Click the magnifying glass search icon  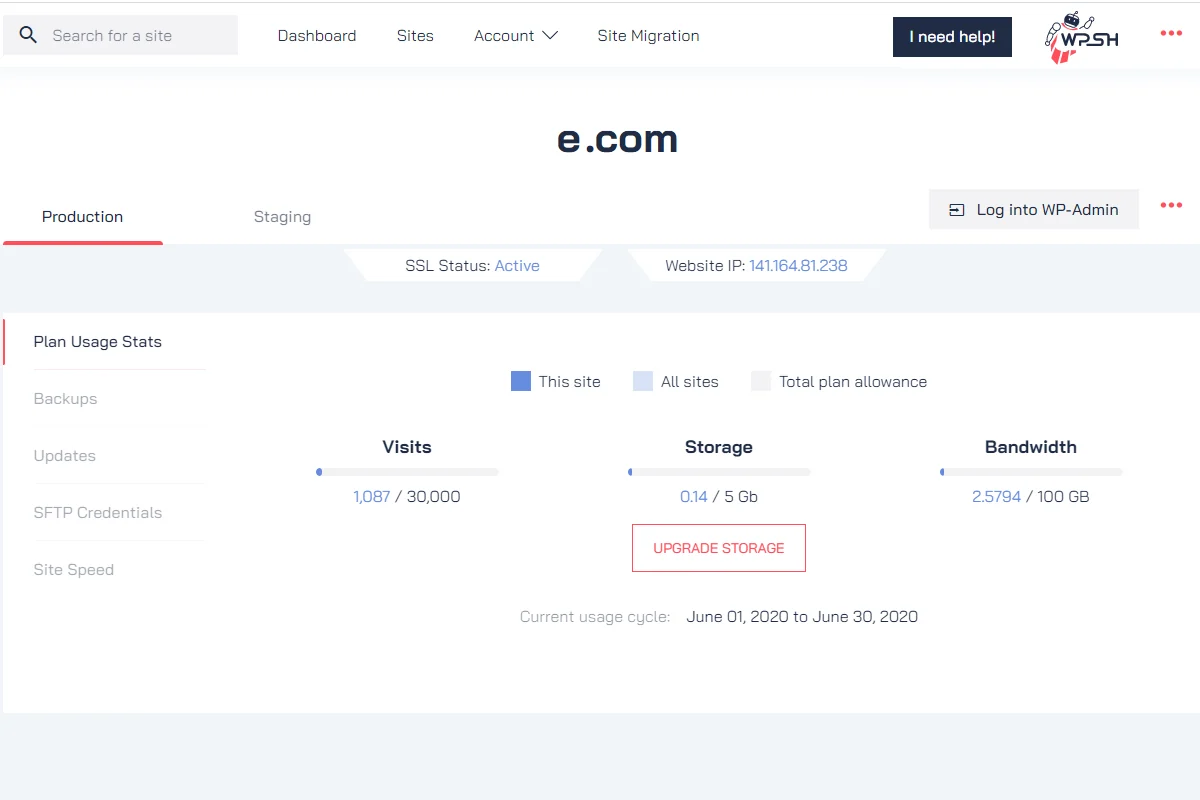[x=29, y=36]
